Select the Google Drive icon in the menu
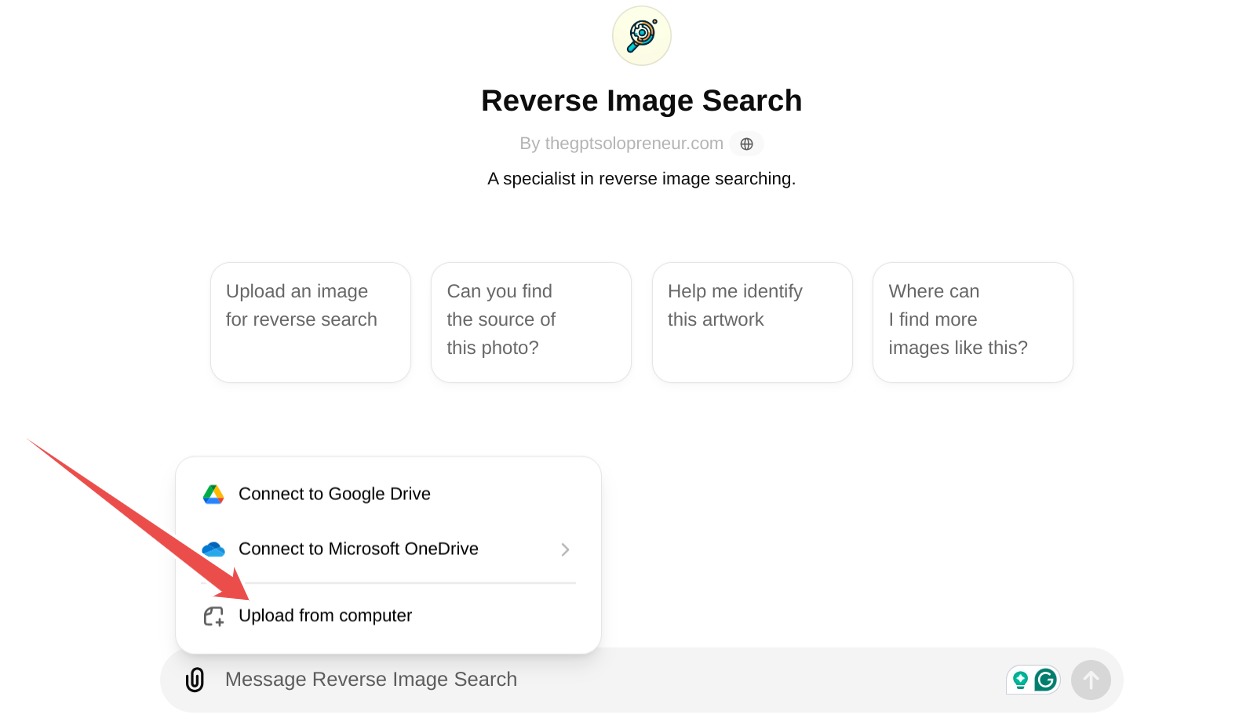 (x=213, y=493)
